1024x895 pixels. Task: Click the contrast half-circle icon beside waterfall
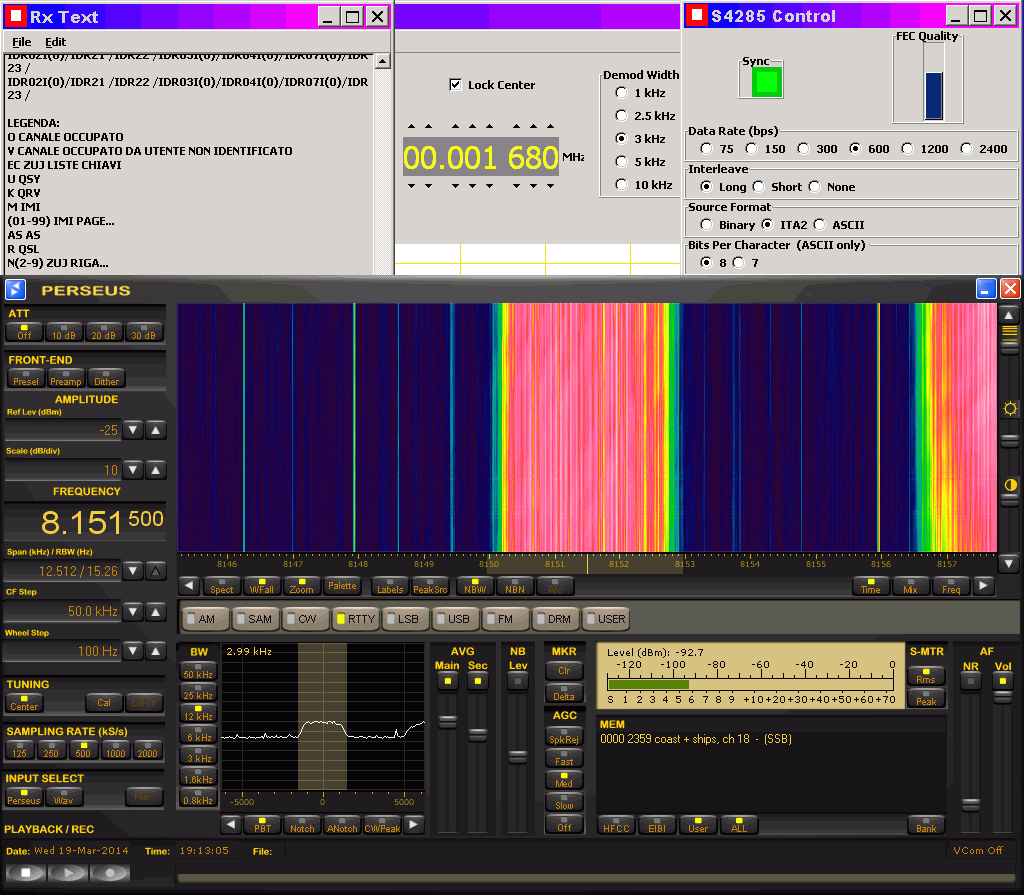[1010, 485]
